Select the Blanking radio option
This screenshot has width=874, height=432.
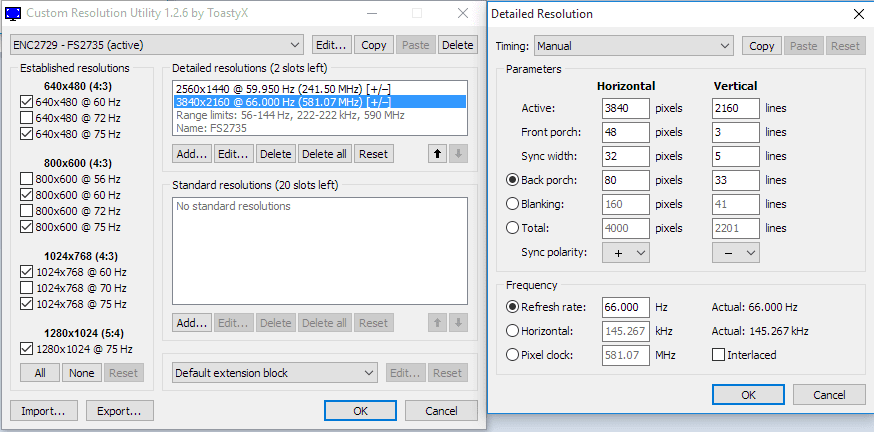tap(512, 204)
